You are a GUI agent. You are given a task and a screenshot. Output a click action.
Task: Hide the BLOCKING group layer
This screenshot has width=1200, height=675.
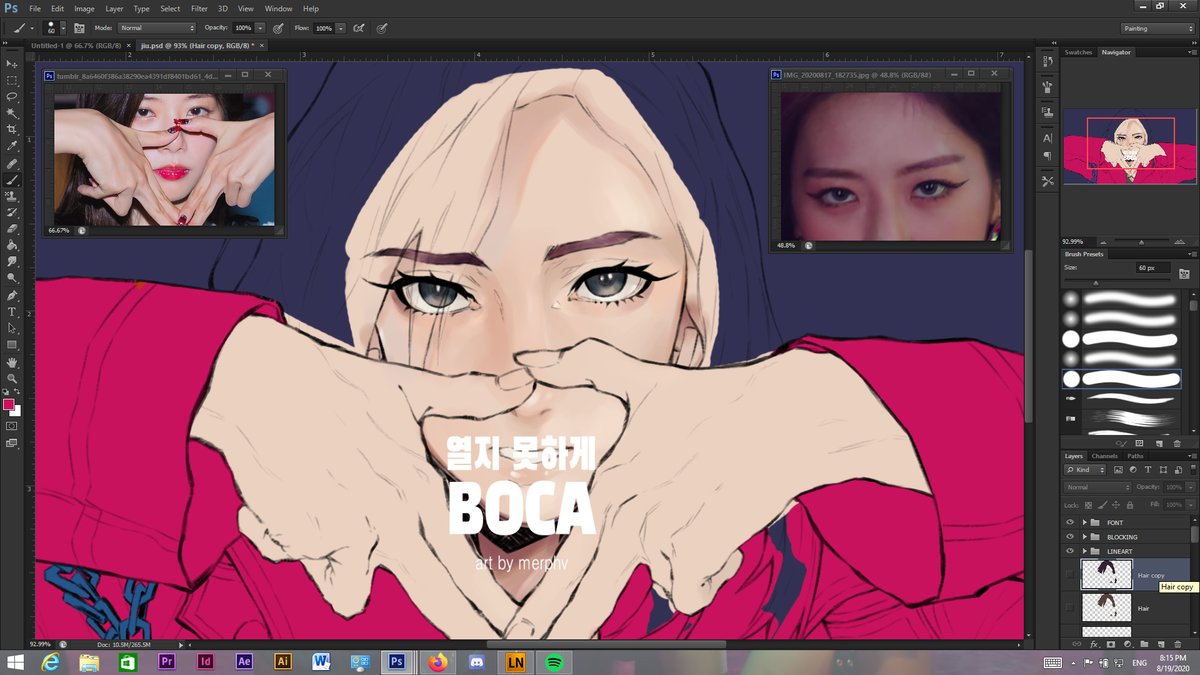coord(1070,537)
